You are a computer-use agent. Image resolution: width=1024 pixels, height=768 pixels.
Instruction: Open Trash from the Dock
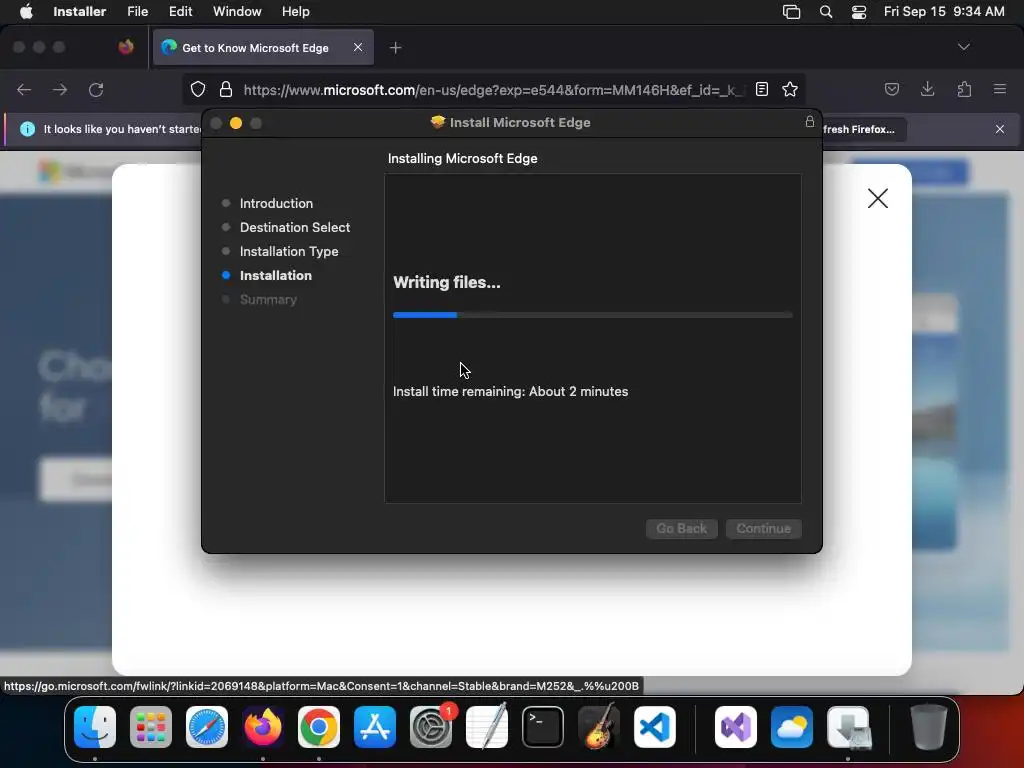pyautogui.click(x=928, y=727)
